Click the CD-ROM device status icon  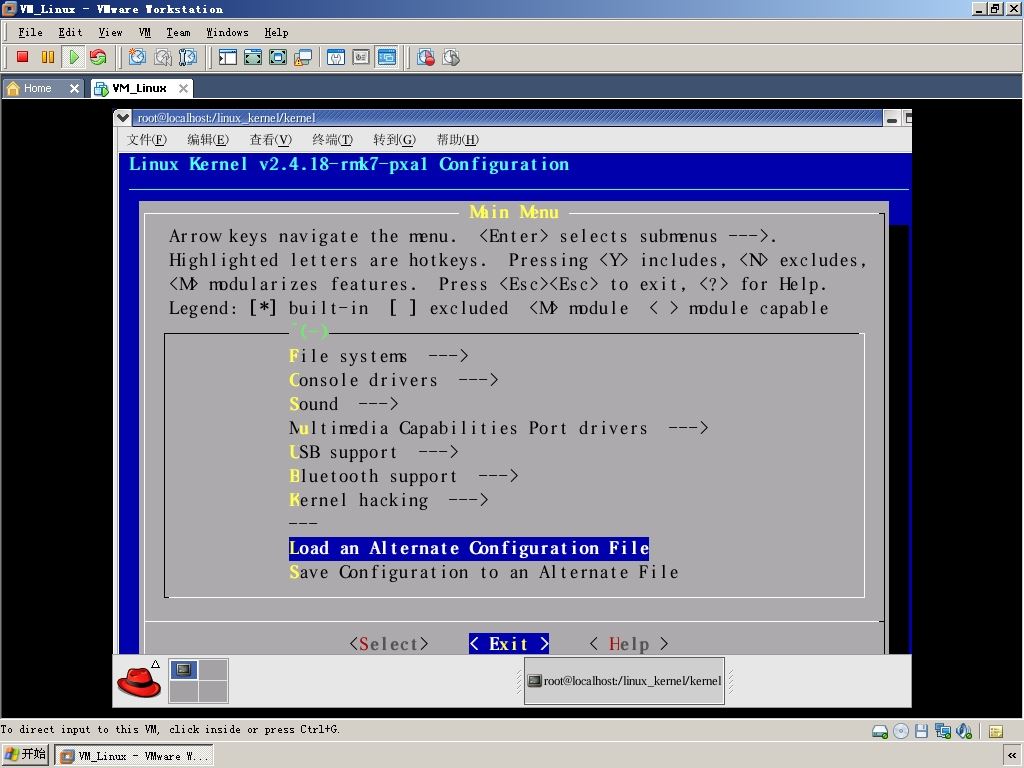tap(901, 731)
